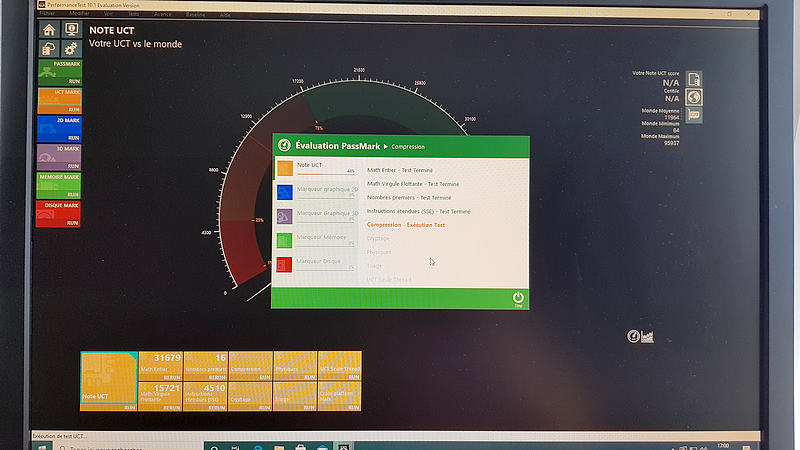Click 'Nombres premiers - Test Terminé' line
This screenshot has width=800, height=450.
(x=409, y=197)
